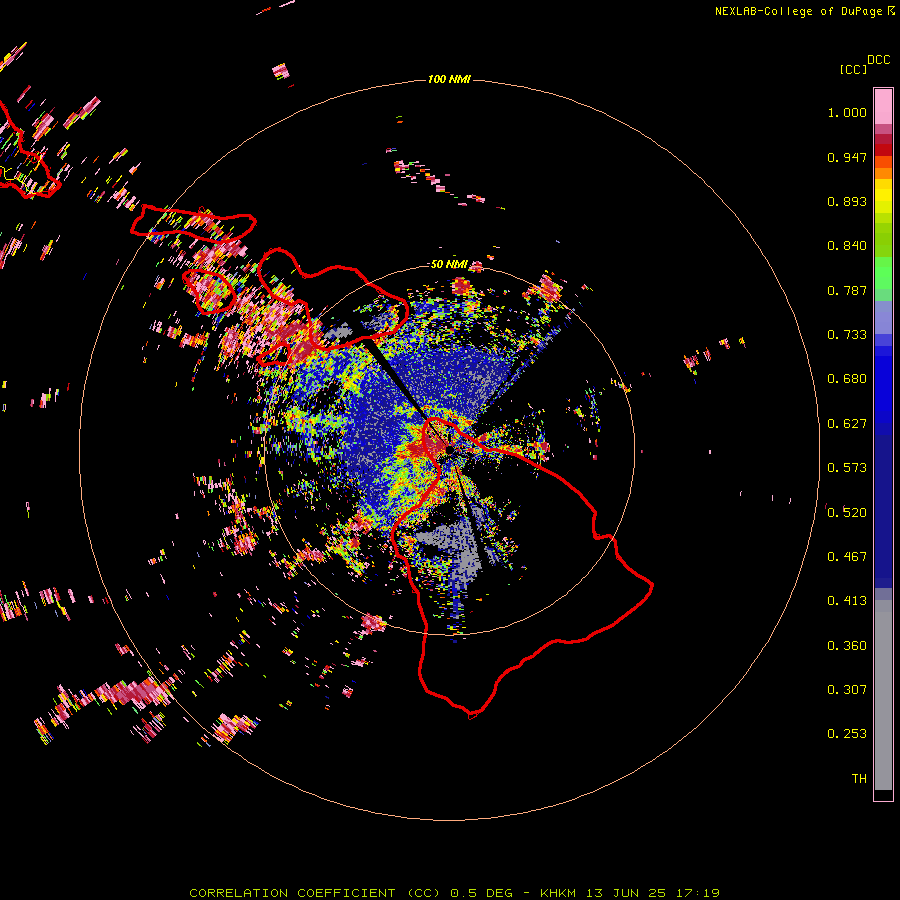Click the 0.840 color scale value
The image size is (900, 900).
847,246
